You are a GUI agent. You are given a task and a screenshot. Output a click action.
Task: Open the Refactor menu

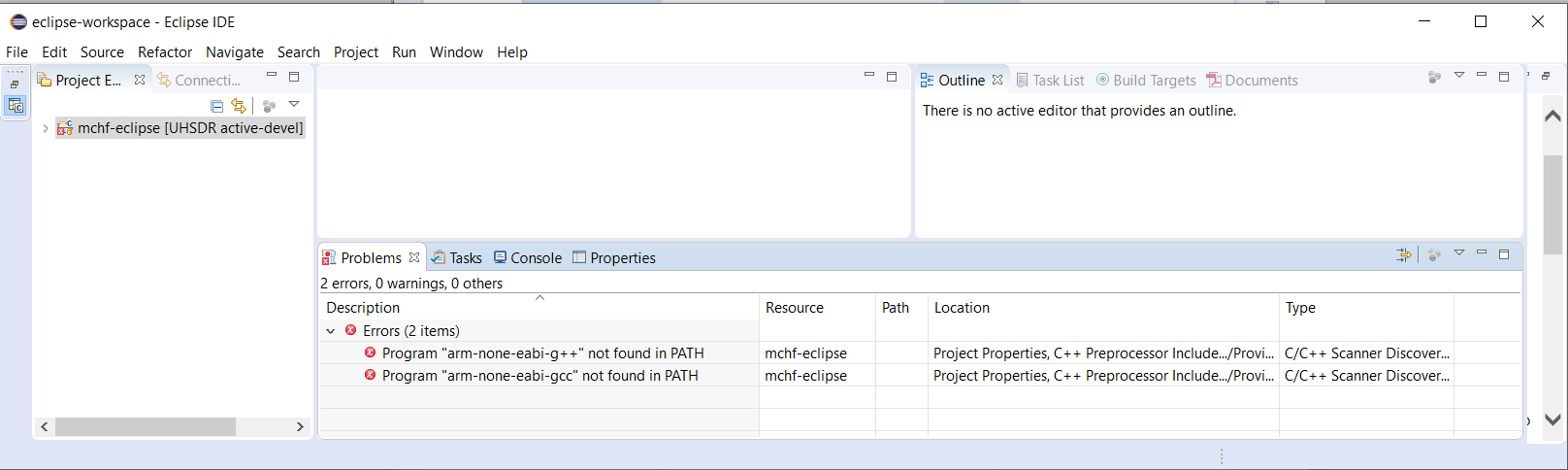pyautogui.click(x=165, y=52)
